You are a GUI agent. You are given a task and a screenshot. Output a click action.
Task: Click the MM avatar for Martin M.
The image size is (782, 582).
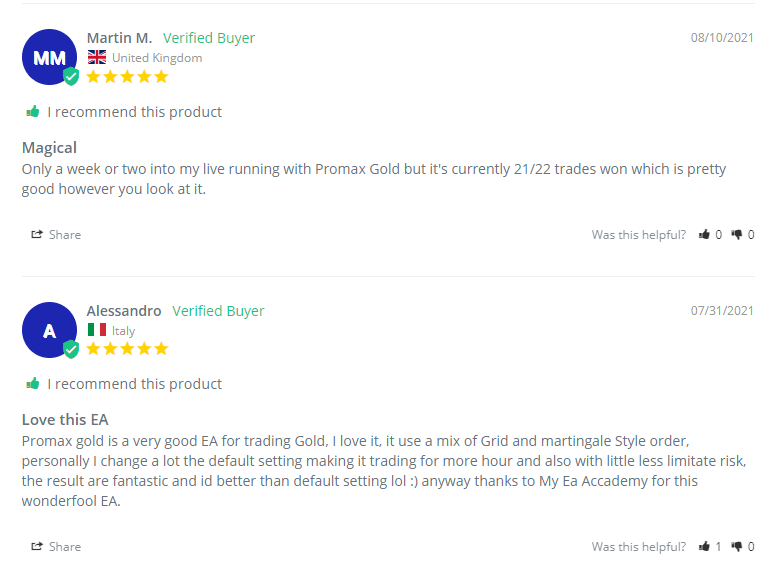point(49,58)
